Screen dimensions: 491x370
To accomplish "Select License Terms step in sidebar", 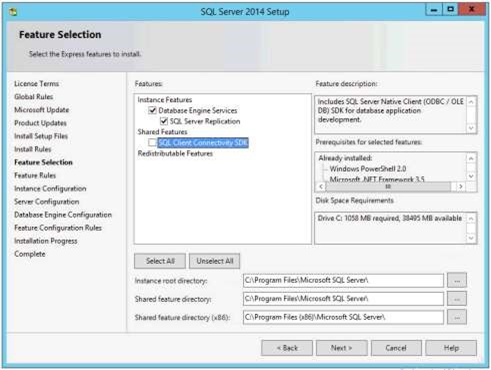I will point(36,84).
